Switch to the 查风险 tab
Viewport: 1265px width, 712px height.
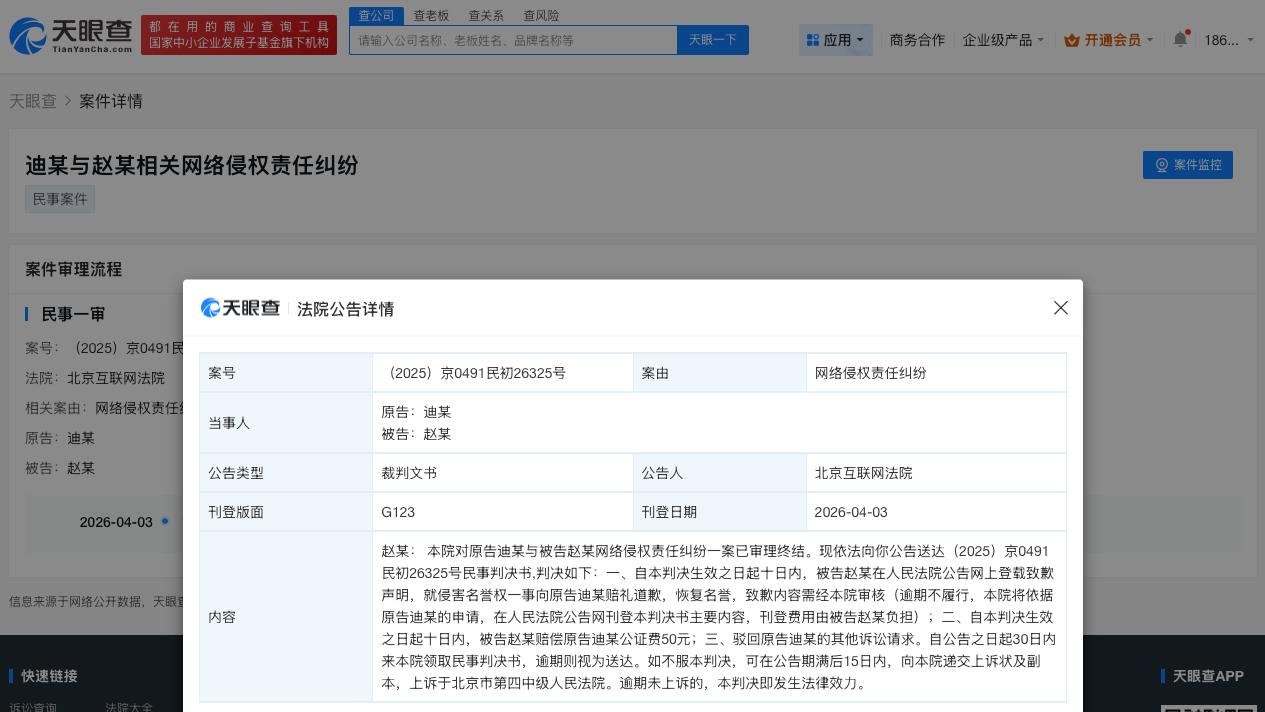tap(541, 15)
